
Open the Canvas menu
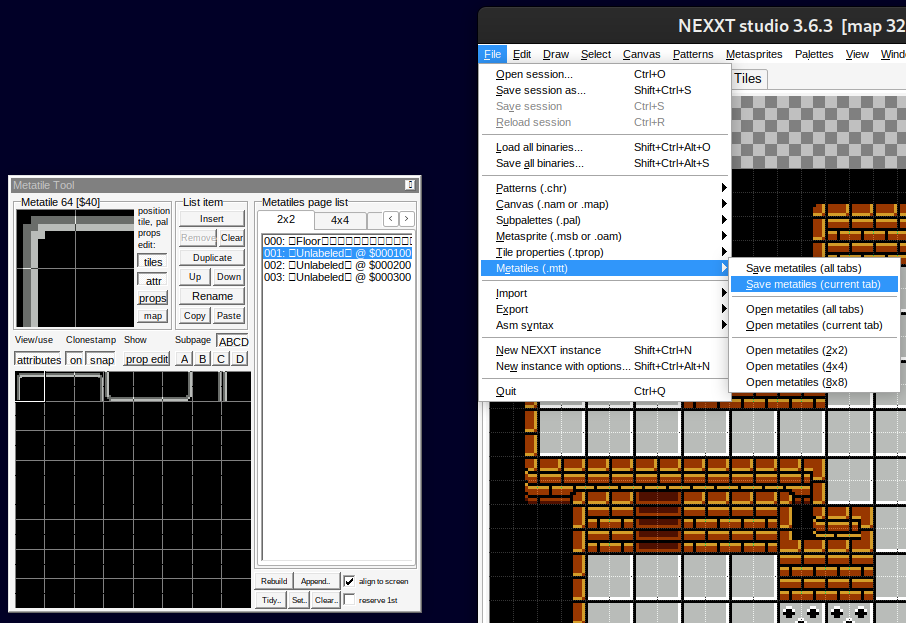641,54
